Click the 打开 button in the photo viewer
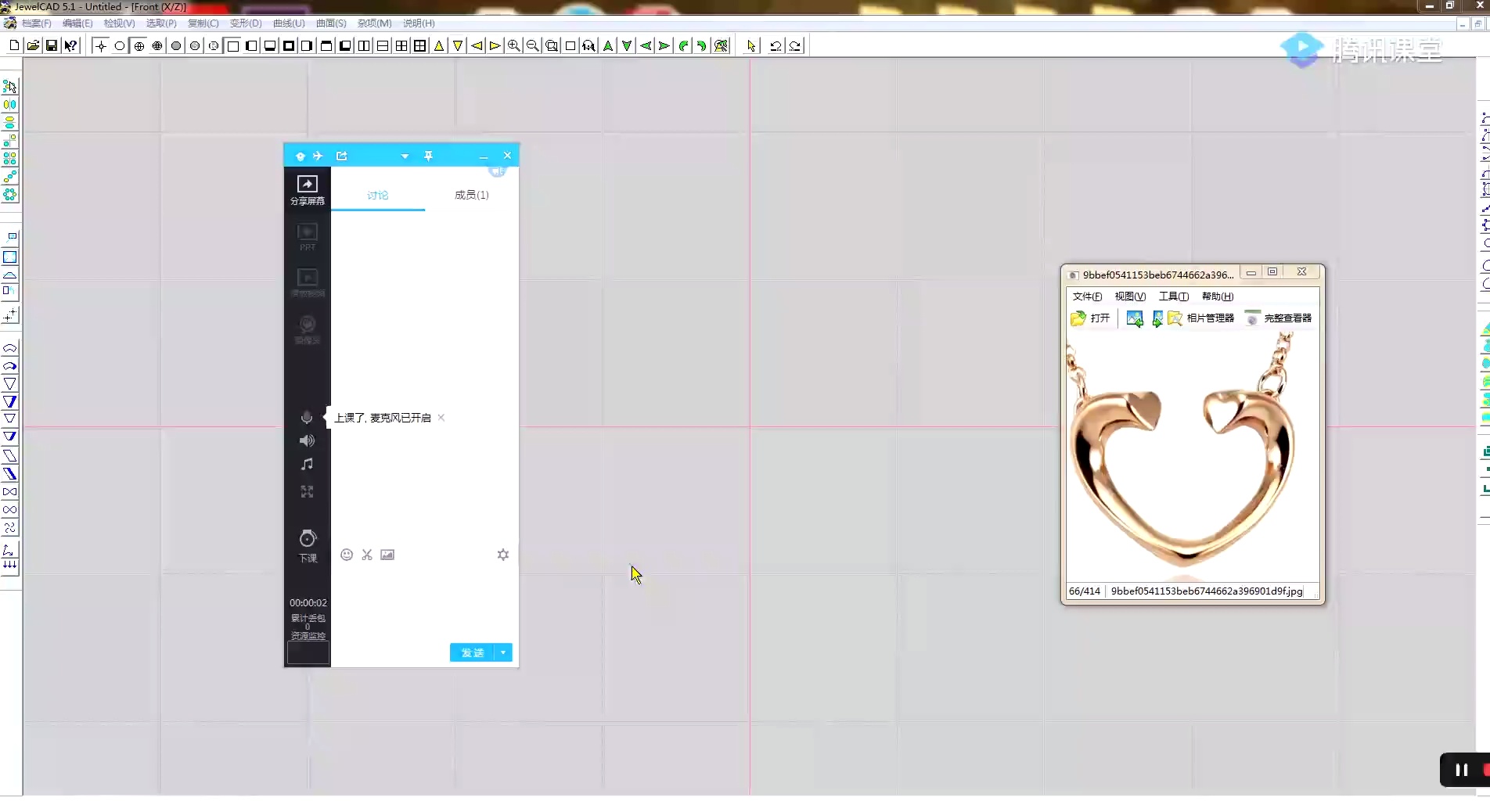 1092,318
